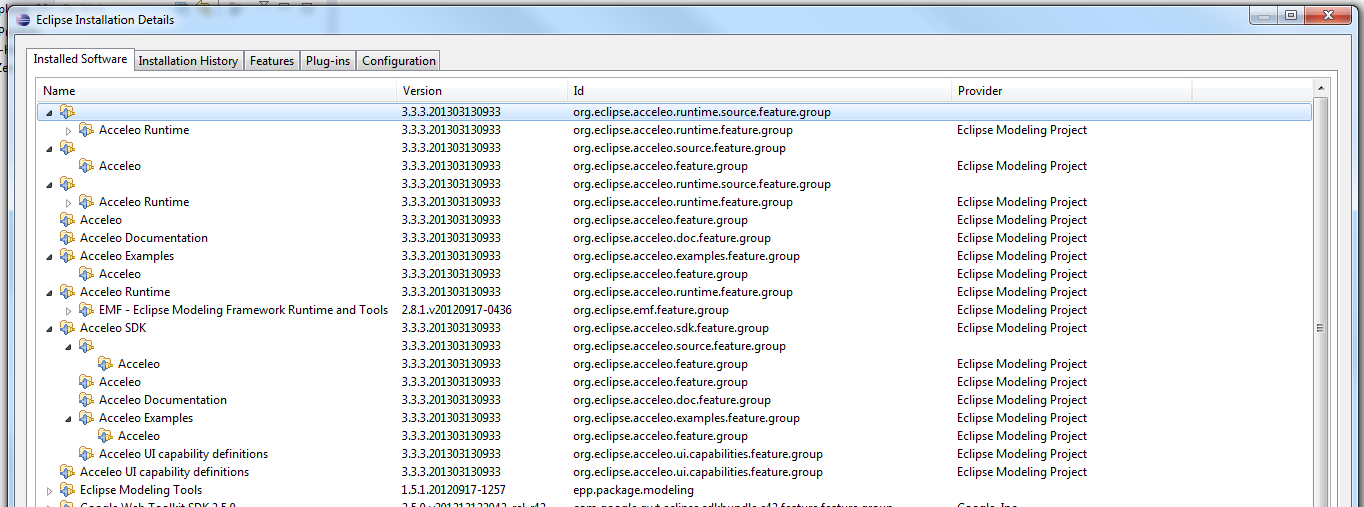The image size is (1364, 507).
Task: Select the Acceleo SDK row
Action: click(x=675, y=328)
